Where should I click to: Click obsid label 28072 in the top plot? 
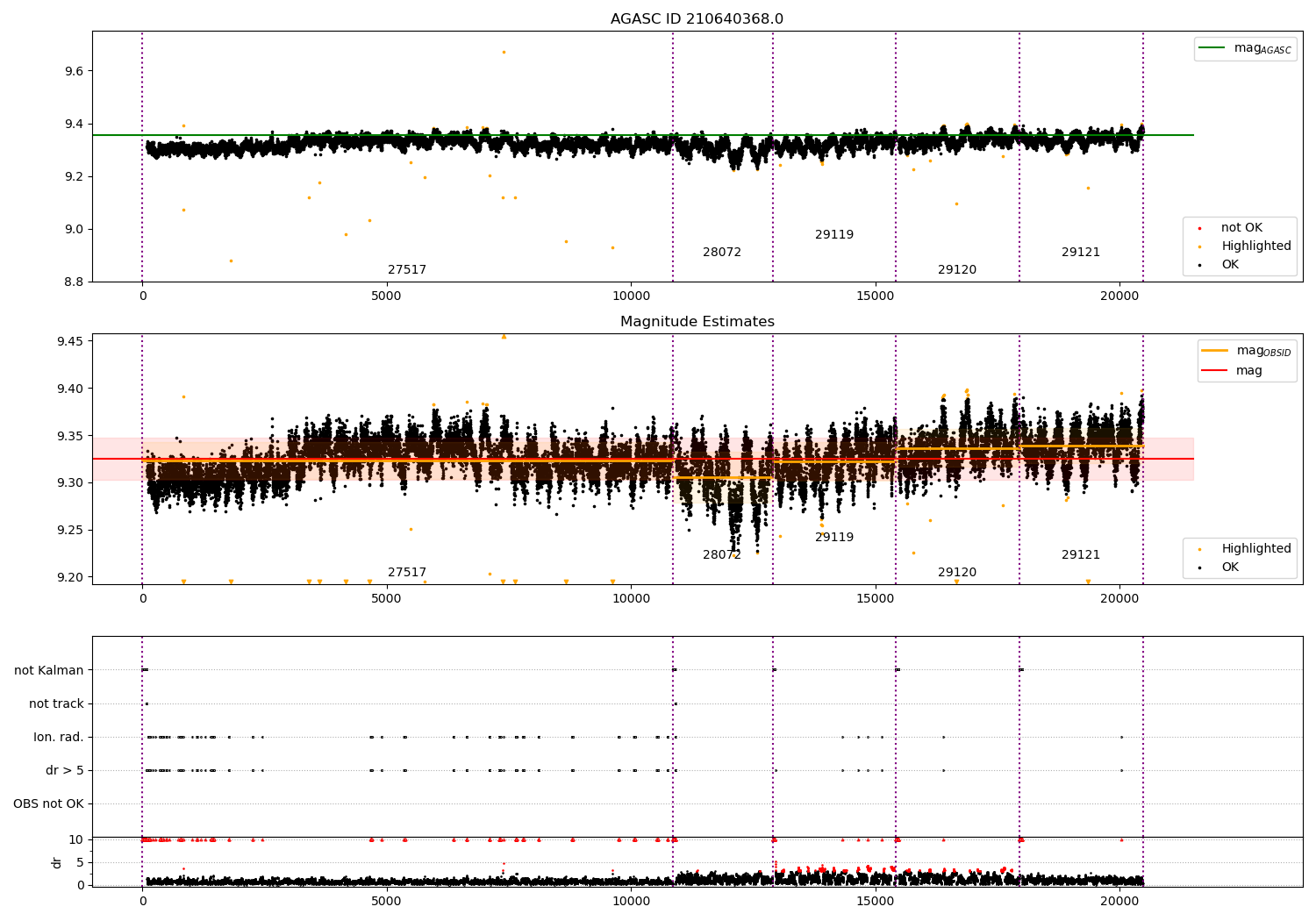click(722, 253)
